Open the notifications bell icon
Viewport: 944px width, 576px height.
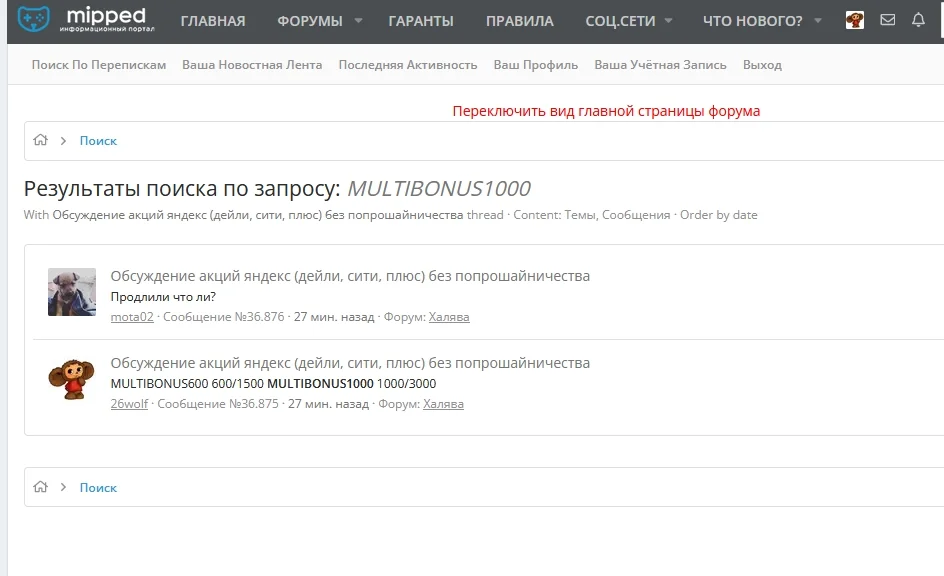[918, 20]
